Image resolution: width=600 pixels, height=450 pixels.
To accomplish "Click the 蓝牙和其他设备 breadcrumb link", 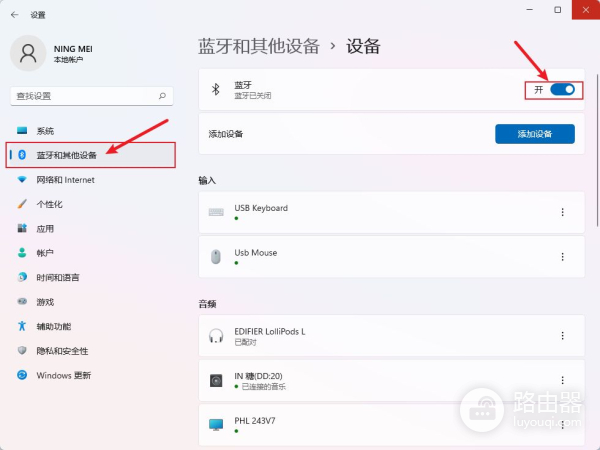I will click(x=259, y=46).
